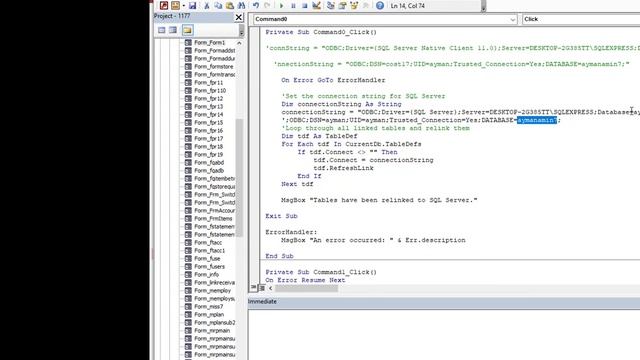Image resolution: width=640 pixels, height=360 pixels.
Task: Select Form_mrpmain tree item
Action: click(212, 331)
